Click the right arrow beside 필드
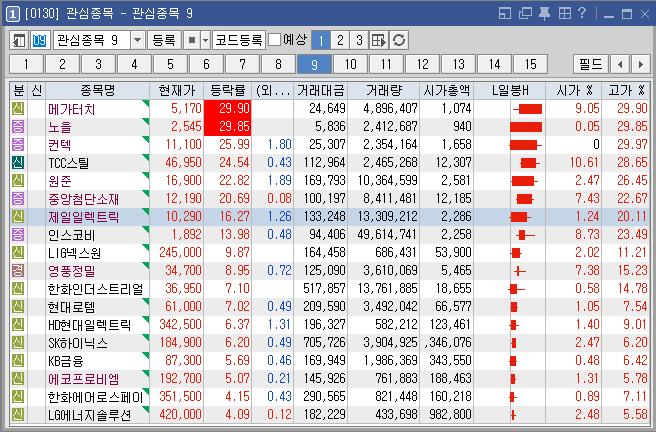 641,64
